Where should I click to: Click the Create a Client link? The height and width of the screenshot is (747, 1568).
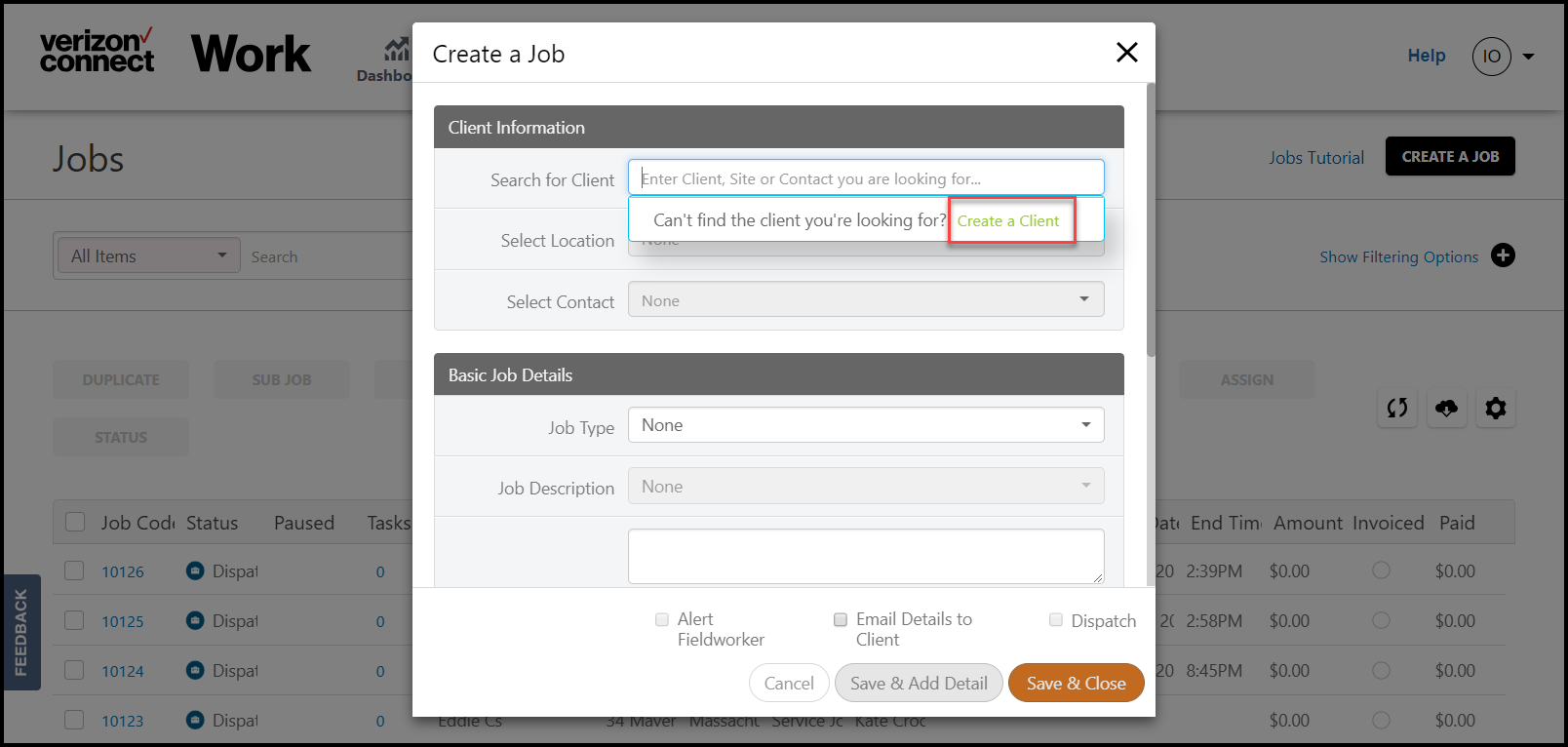[1008, 221]
